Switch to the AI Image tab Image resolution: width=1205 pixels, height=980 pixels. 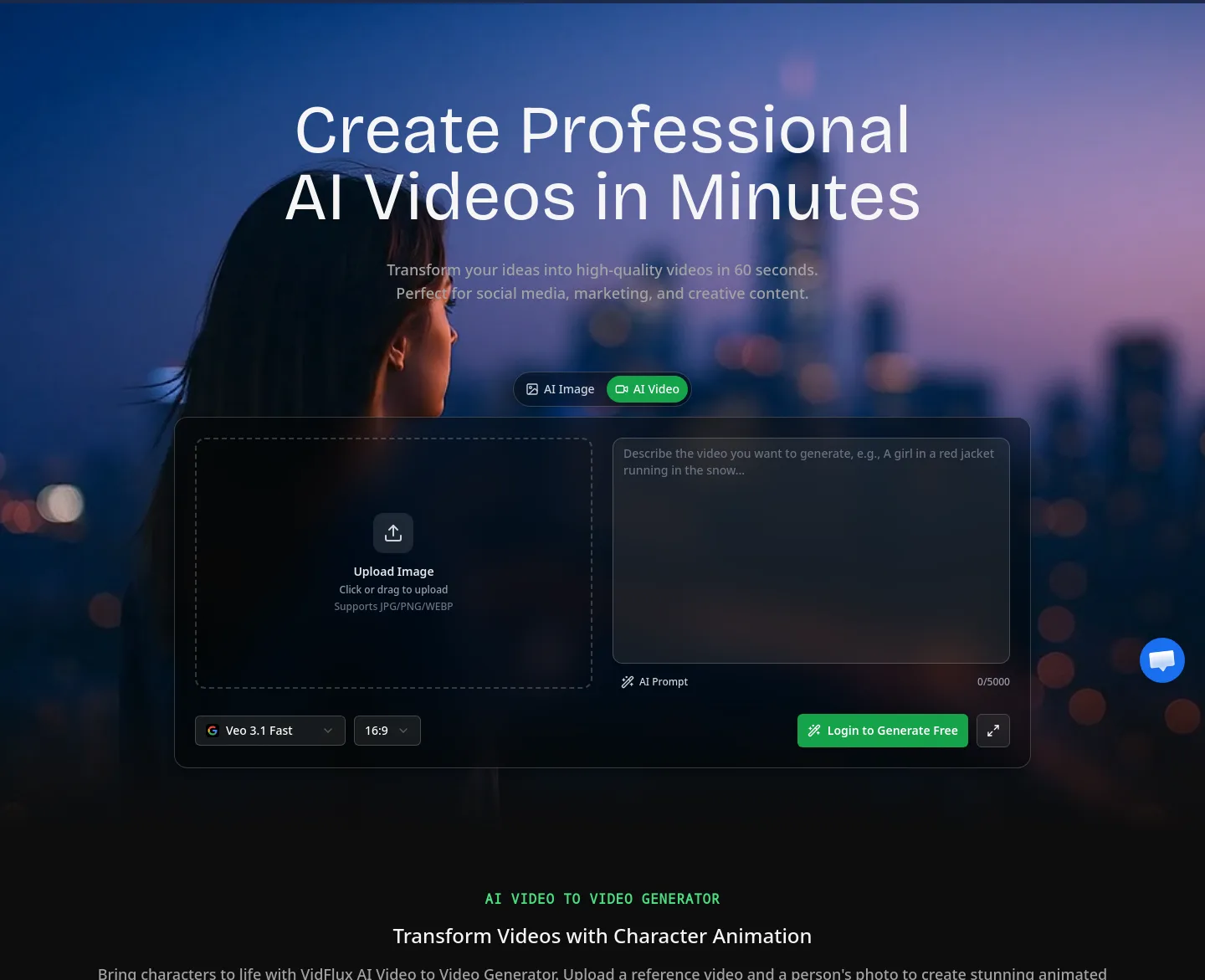tap(560, 389)
